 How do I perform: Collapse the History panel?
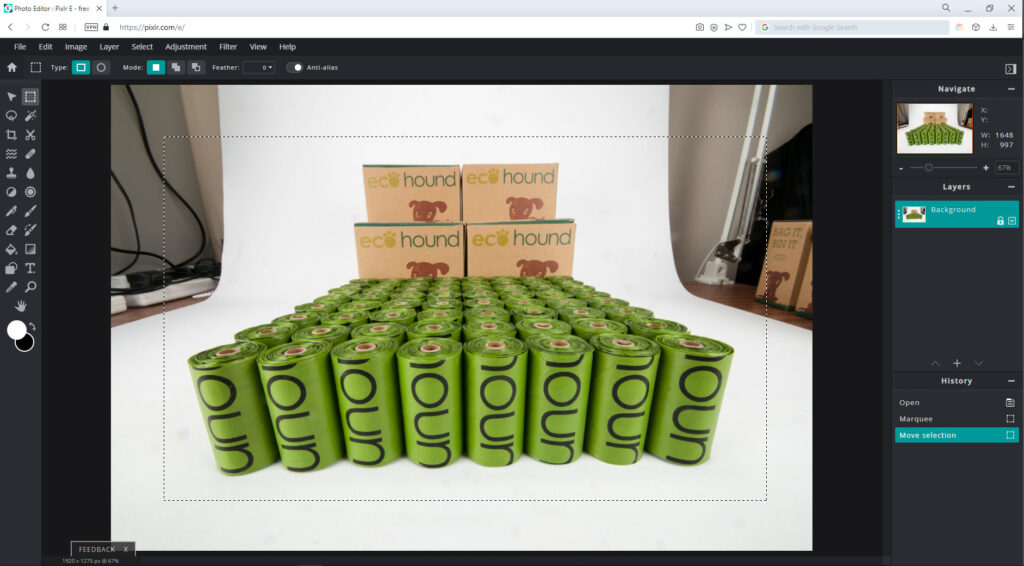pyautogui.click(x=1011, y=381)
